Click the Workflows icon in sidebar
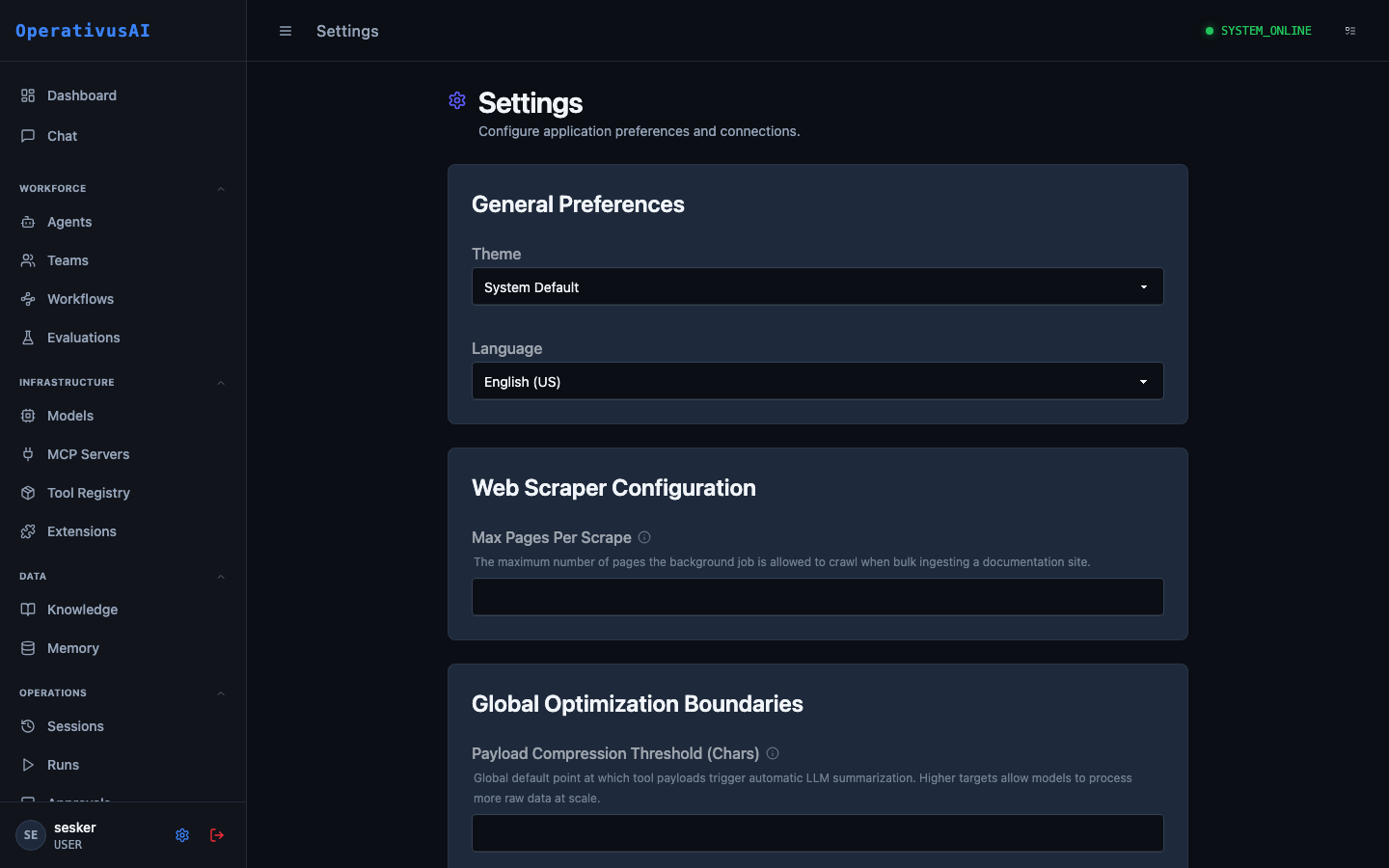Screen dimensions: 1389x868 click(x=28, y=299)
